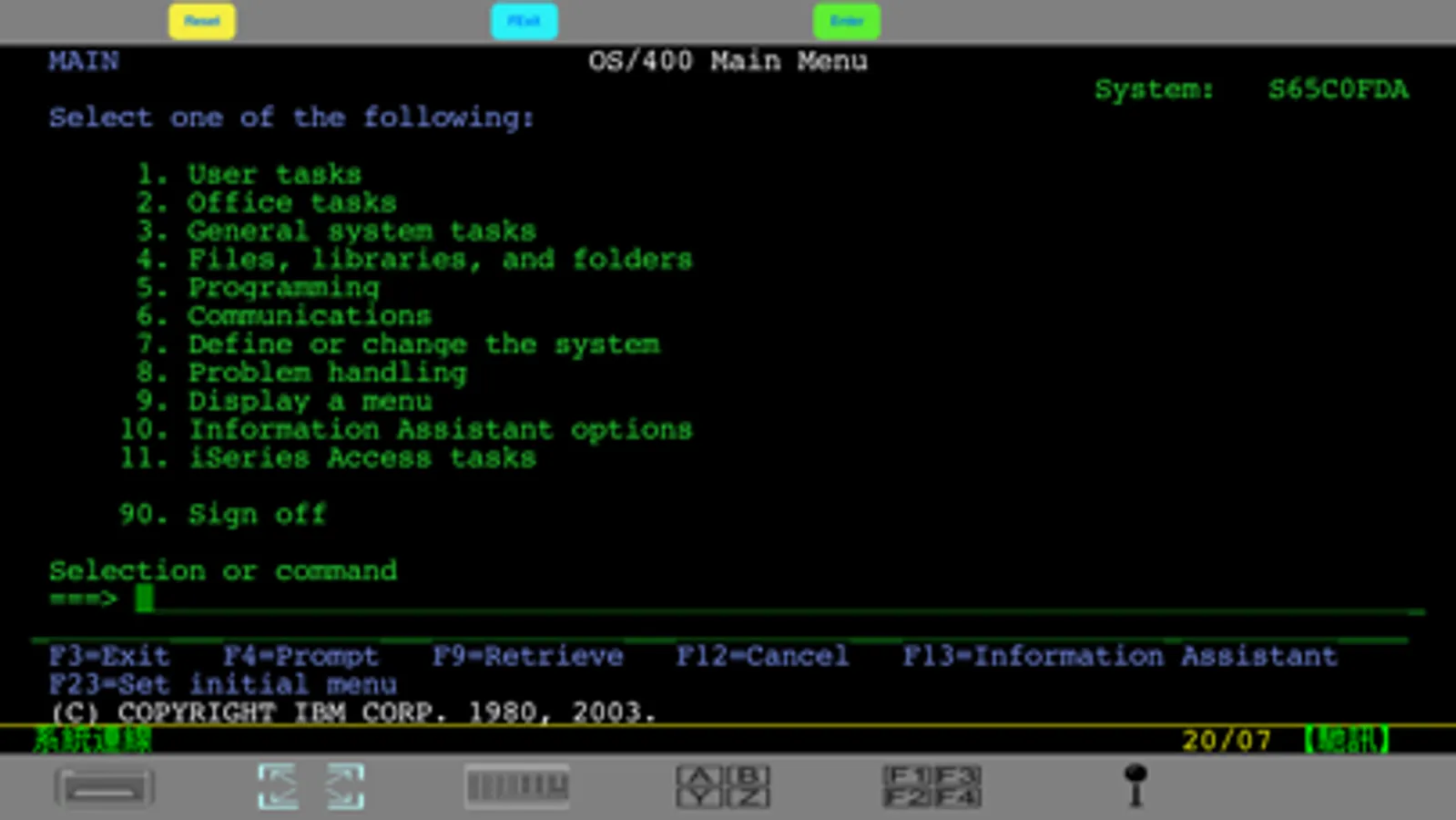Open the connection device icon in bottom bar
The height and width of the screenshot is (820, 1456).
pyautogui.click(x=104, y=788)
